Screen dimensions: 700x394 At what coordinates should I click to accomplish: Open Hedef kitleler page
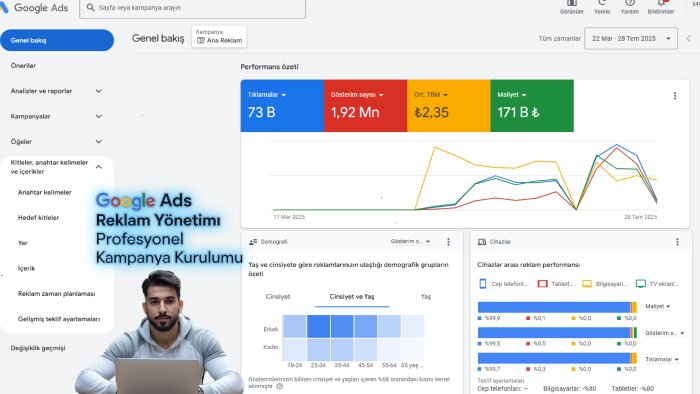tap(38, 218)
